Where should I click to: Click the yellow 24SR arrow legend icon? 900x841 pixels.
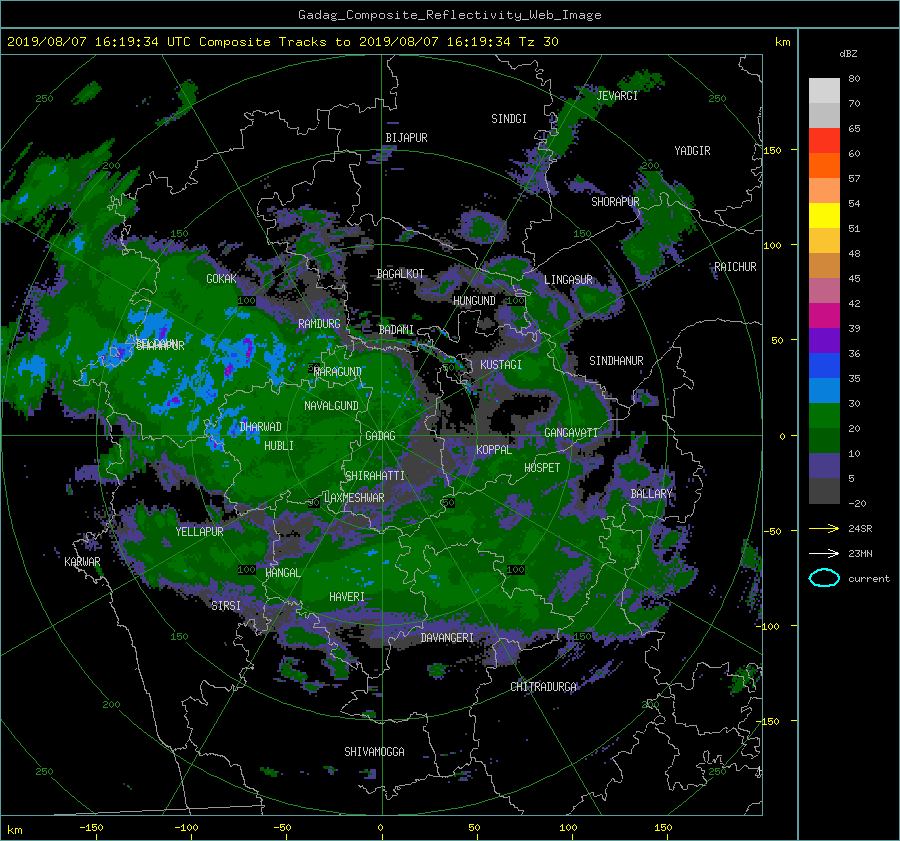click(824, 528)
